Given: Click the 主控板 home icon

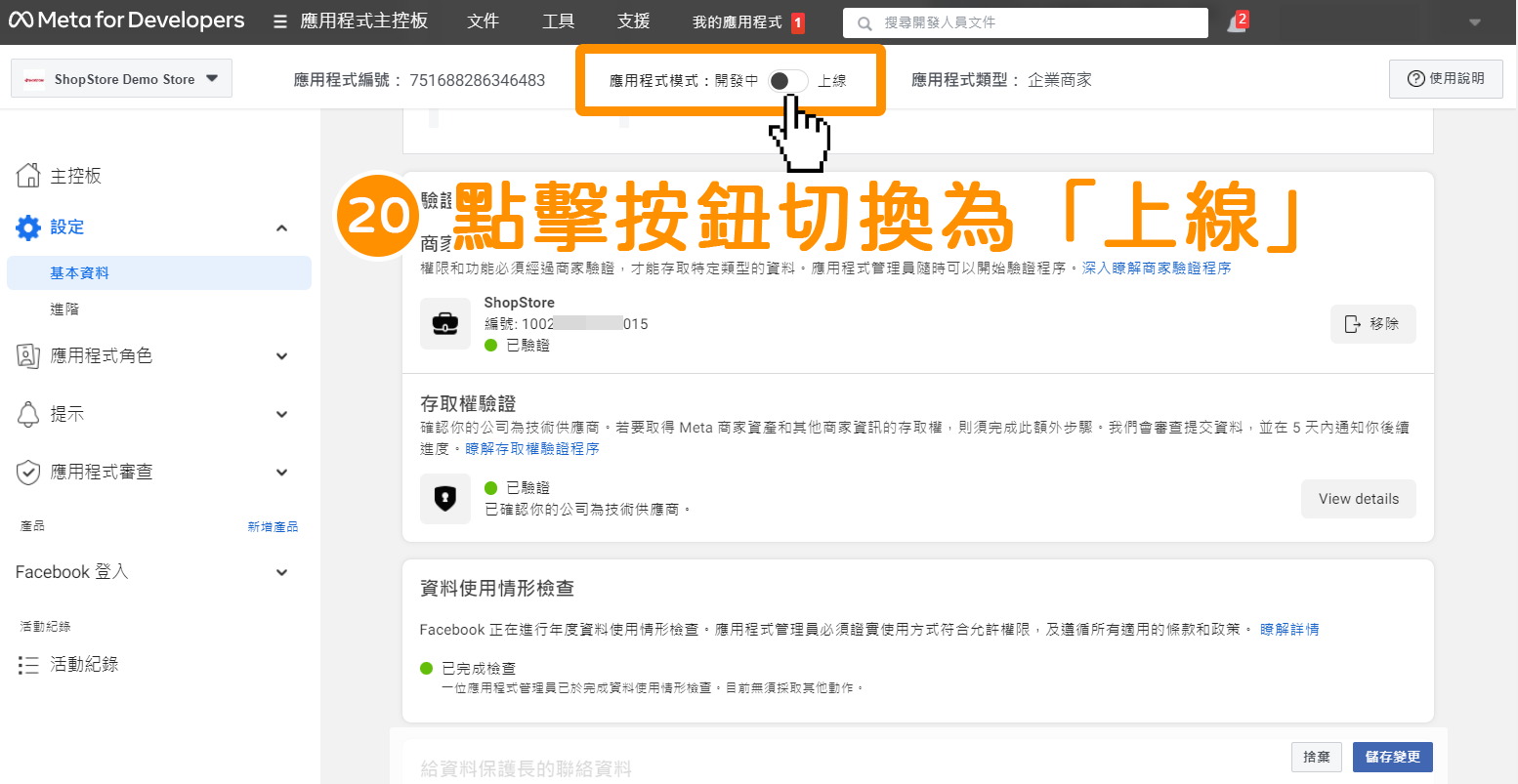Looking at the screenshot, I should [28, 176].
